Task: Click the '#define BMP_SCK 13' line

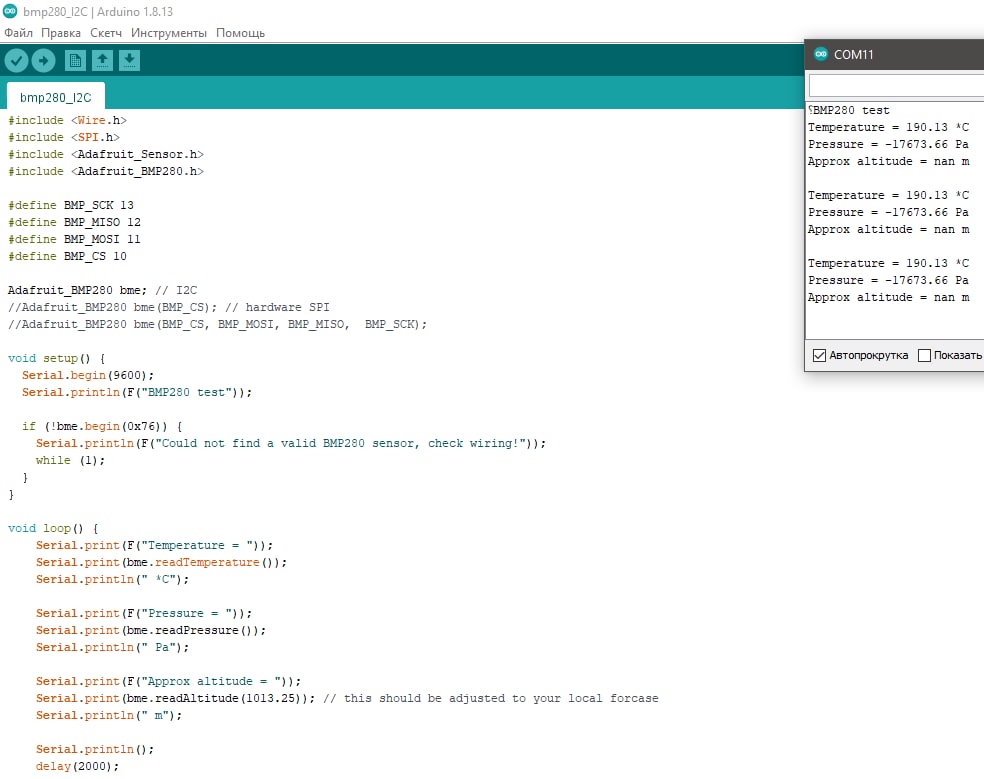Action: 70,205
